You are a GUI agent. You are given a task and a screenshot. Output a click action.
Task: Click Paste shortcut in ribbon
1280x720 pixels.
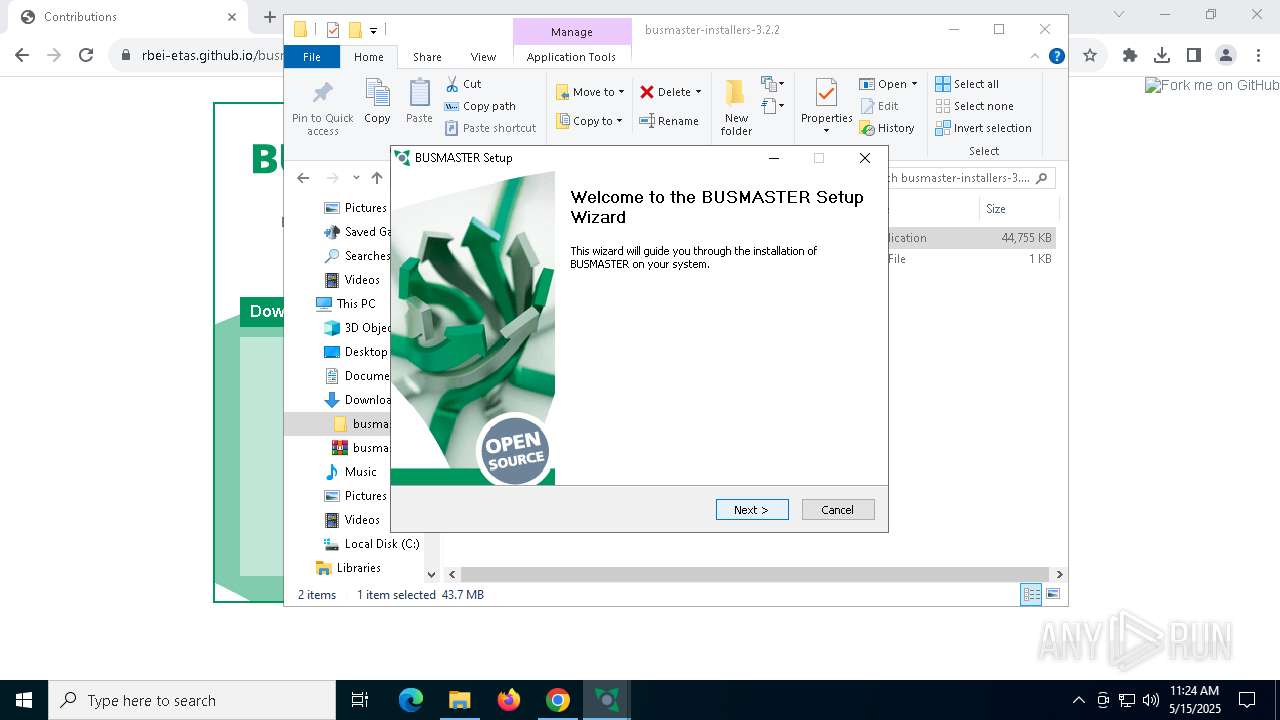click(490, 128)
